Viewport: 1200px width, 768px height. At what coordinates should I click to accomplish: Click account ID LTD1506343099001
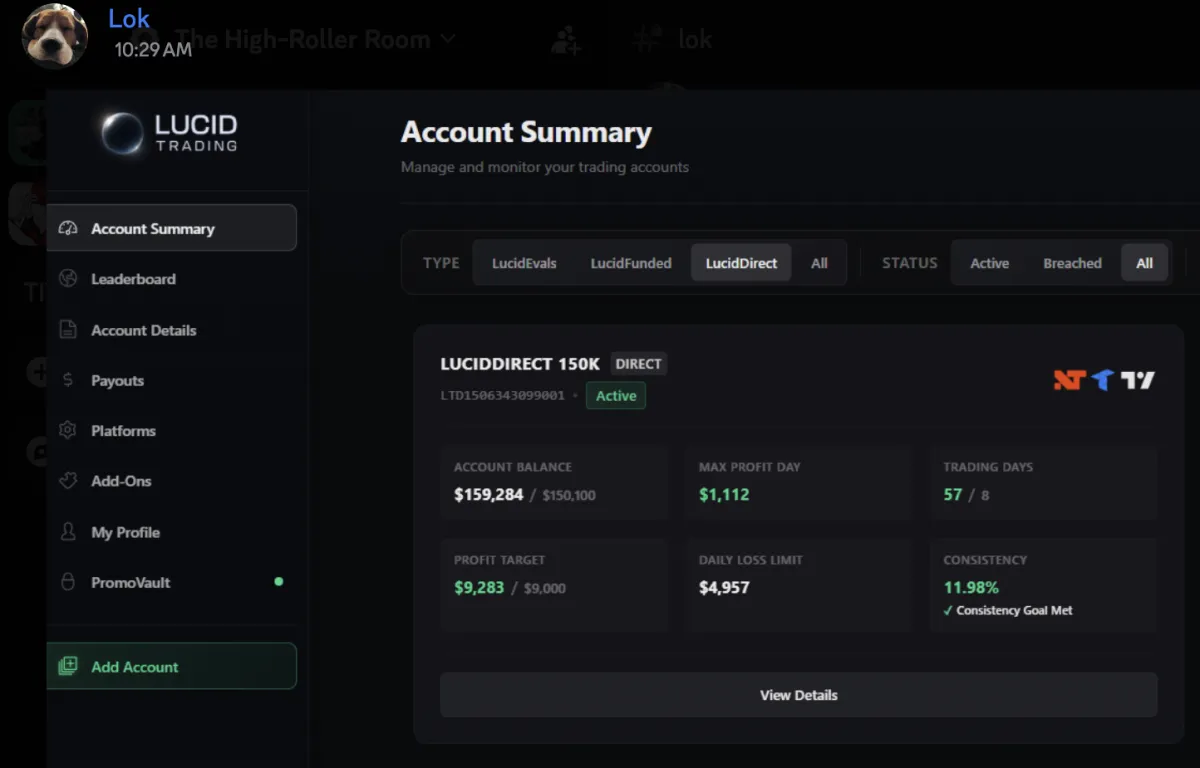click(x=502, y=396)
